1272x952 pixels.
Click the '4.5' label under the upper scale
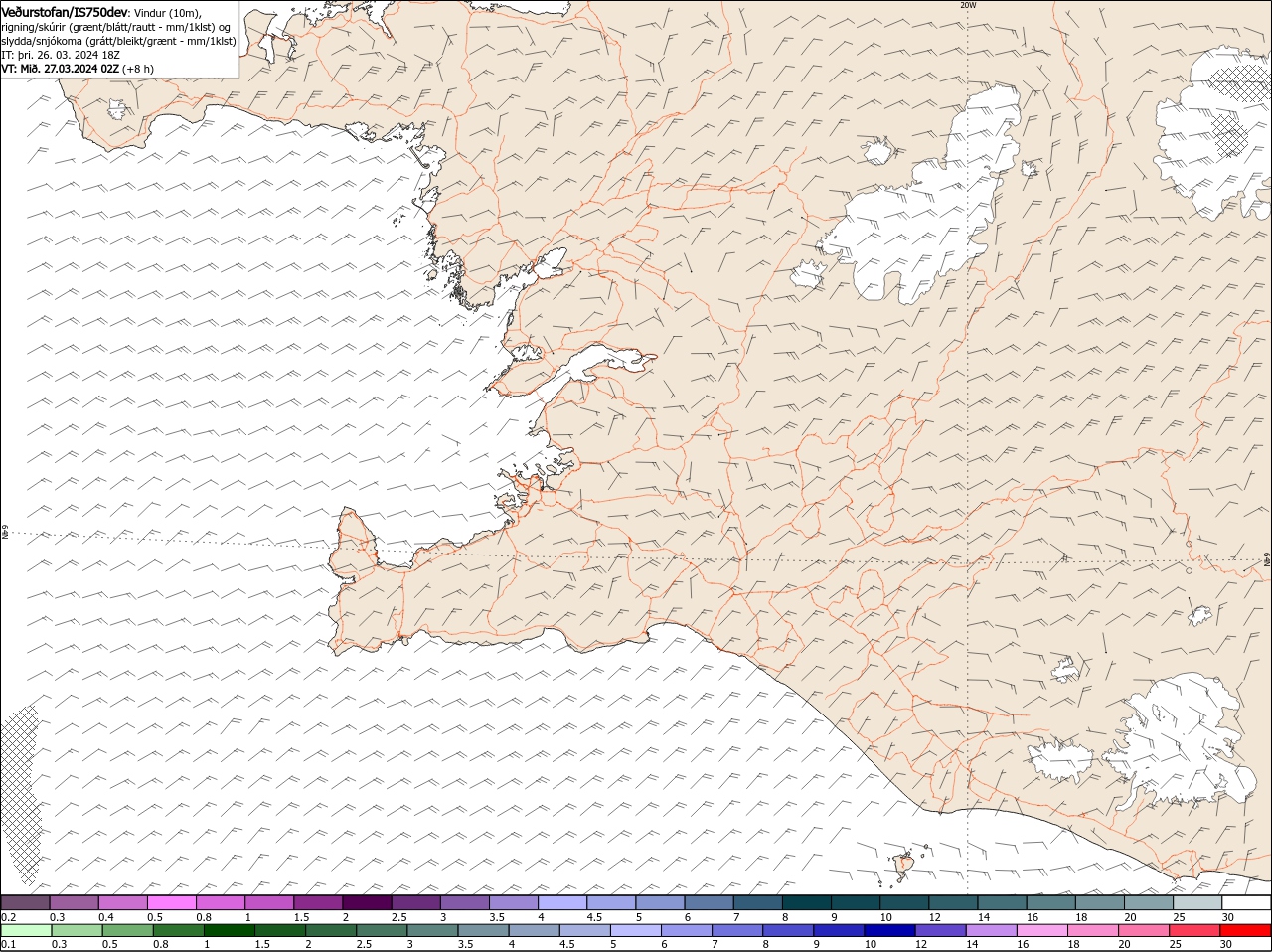594,916
